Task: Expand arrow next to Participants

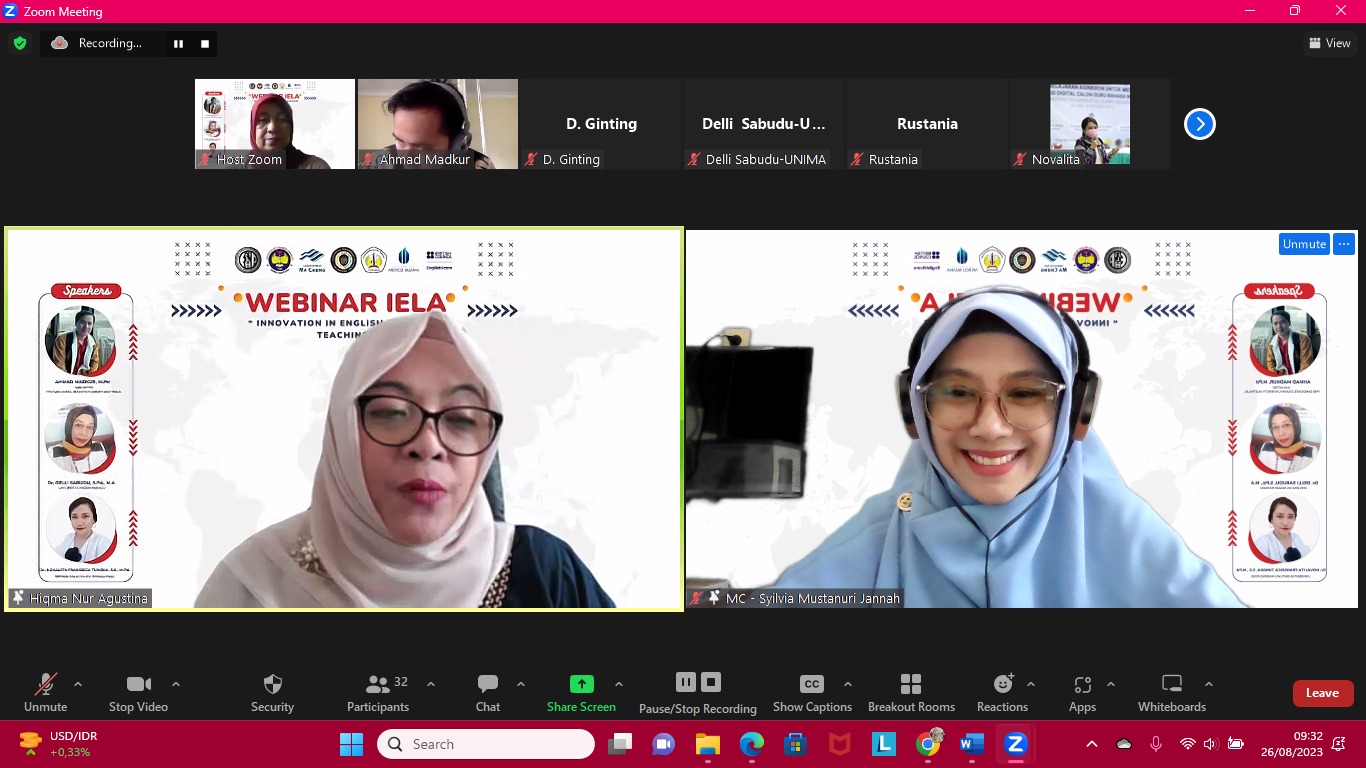Action: [x=431, y=684]
